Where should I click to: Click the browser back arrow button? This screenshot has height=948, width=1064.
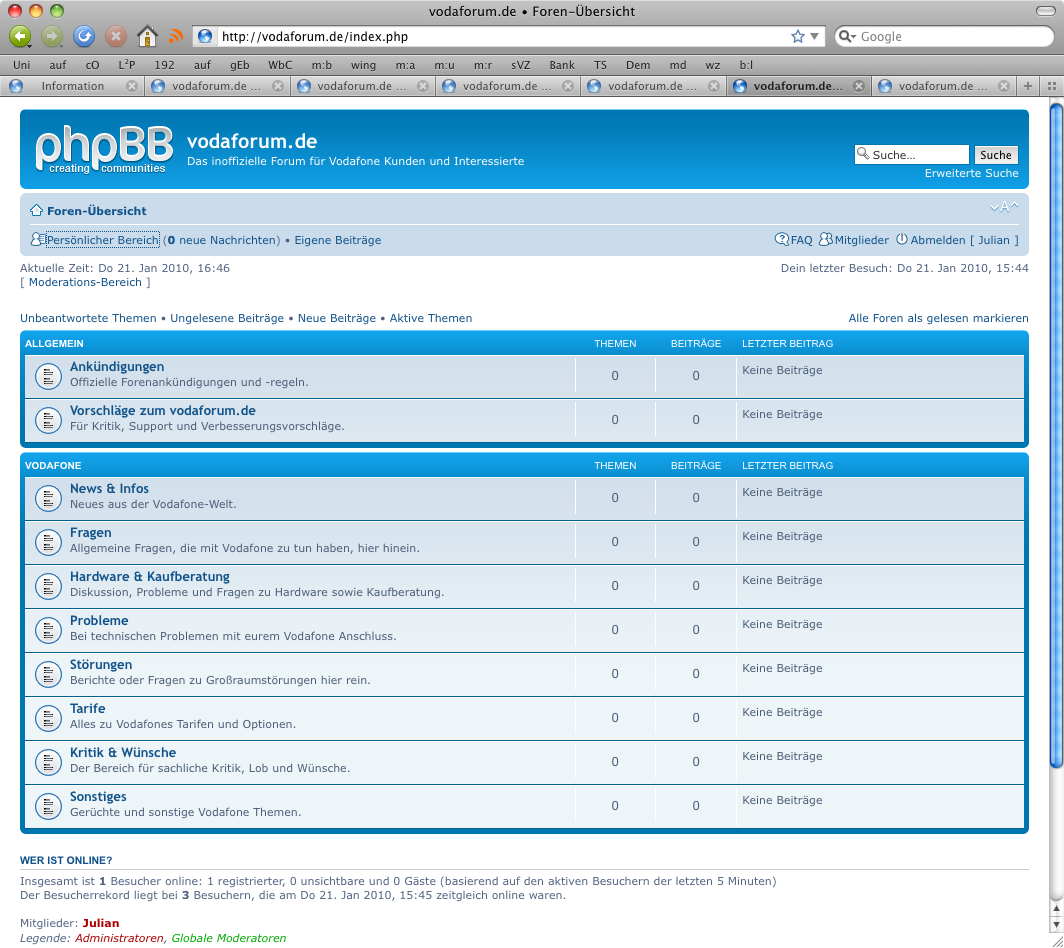click(20, 37)
